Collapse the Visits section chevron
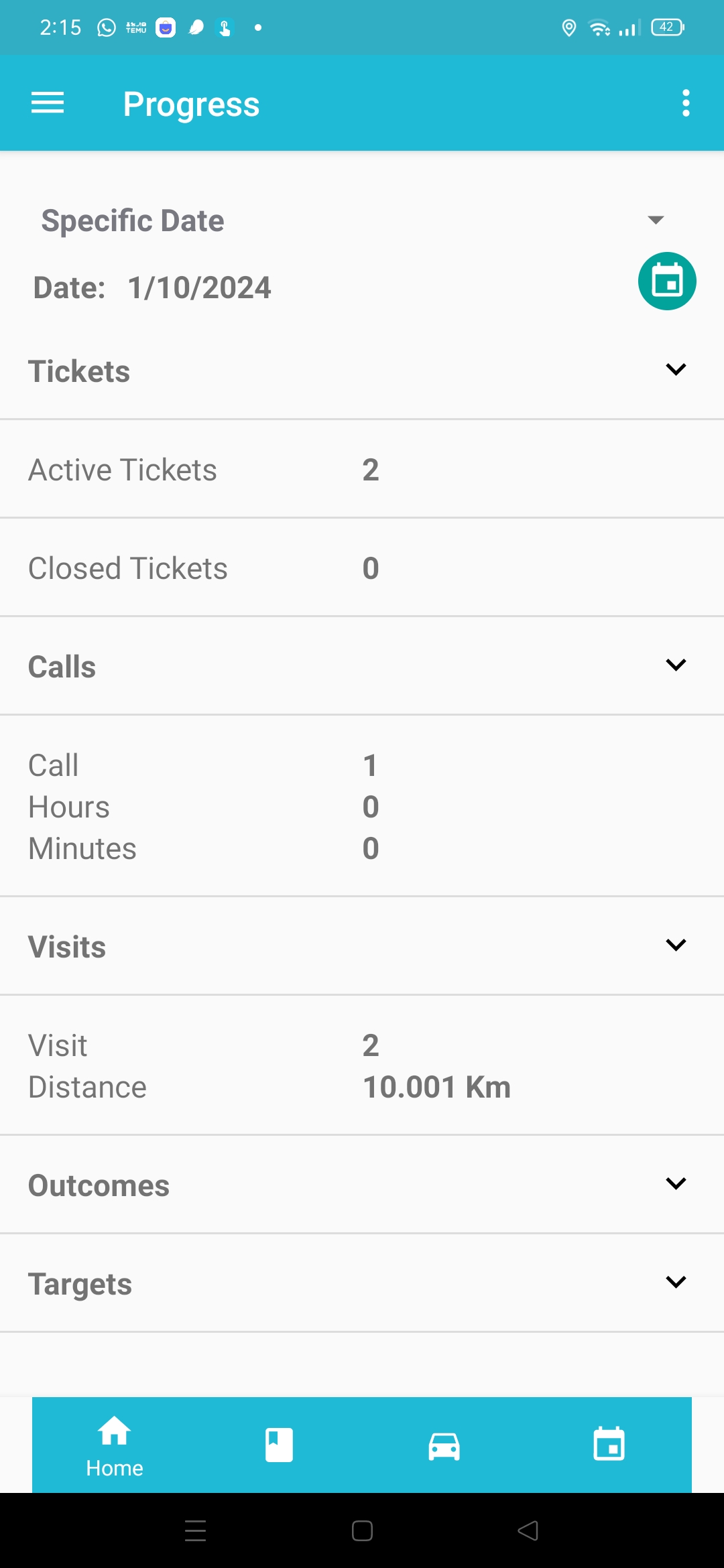Screen dimensions: 724x1568 (676, 945)
